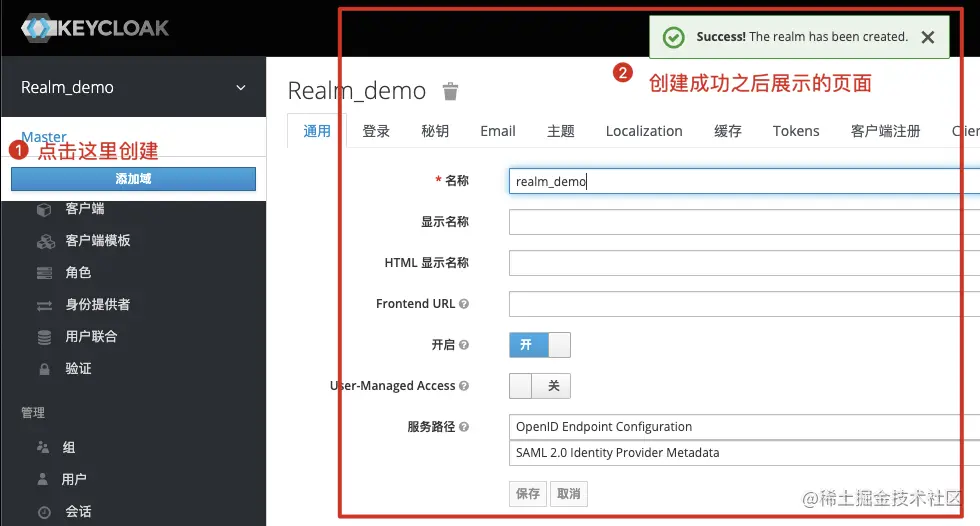
Task: Delete realm with trash icon
Action: (450, 91)
